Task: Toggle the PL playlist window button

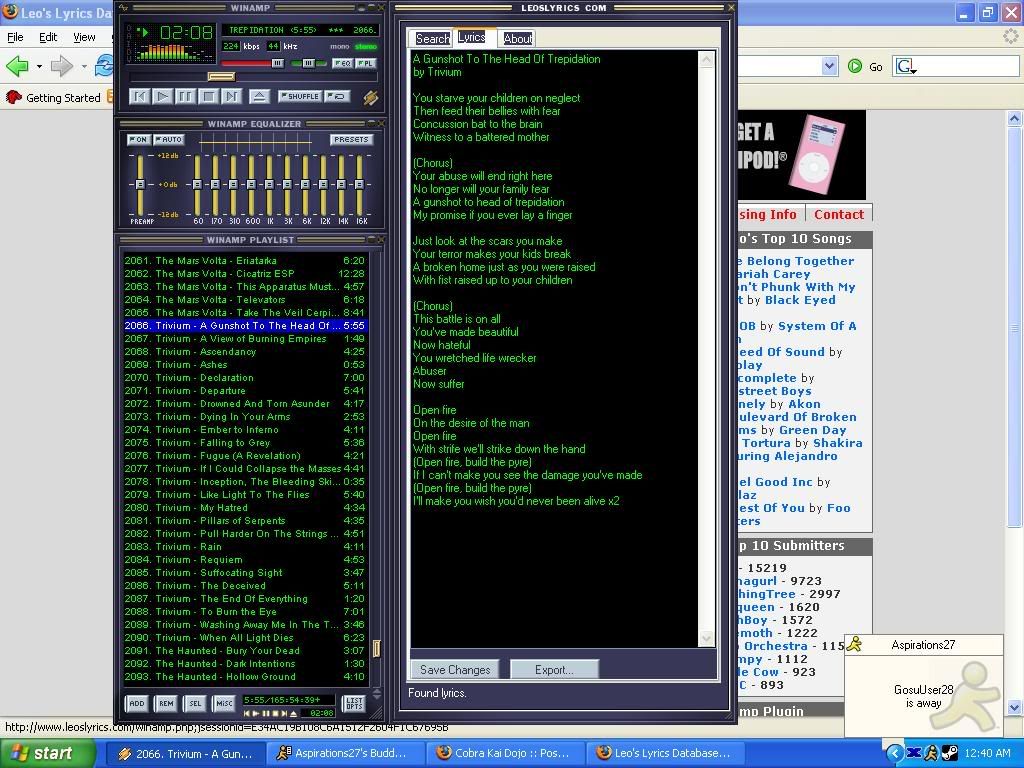Action: [x=366, y=63]
